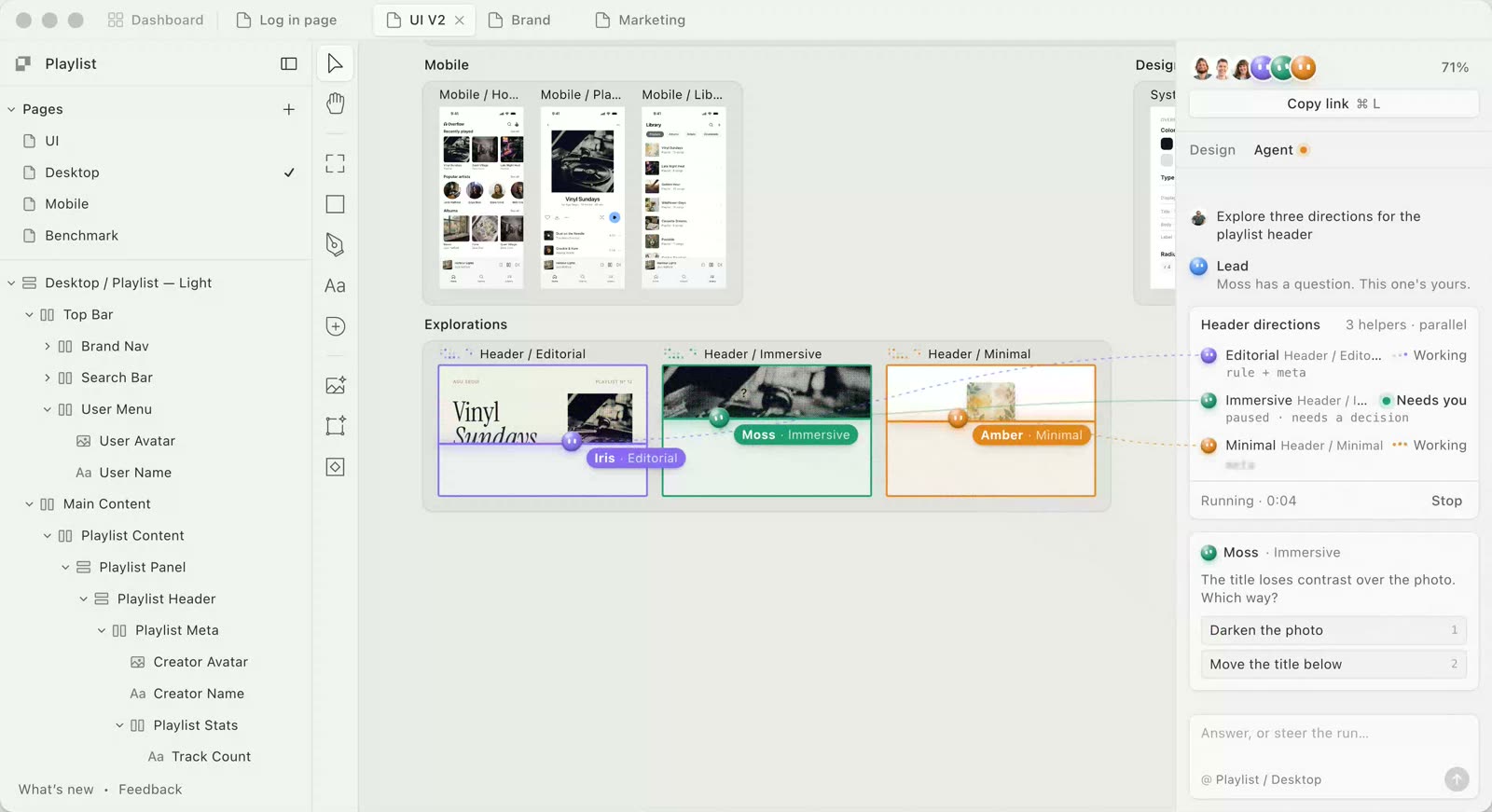
Task: Open the 71% zoom level menu
Action: (1455, 67)
